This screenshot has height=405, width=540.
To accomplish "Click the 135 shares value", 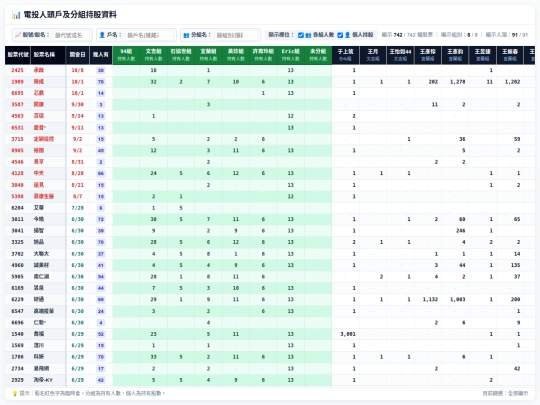I will coord(516,265).
